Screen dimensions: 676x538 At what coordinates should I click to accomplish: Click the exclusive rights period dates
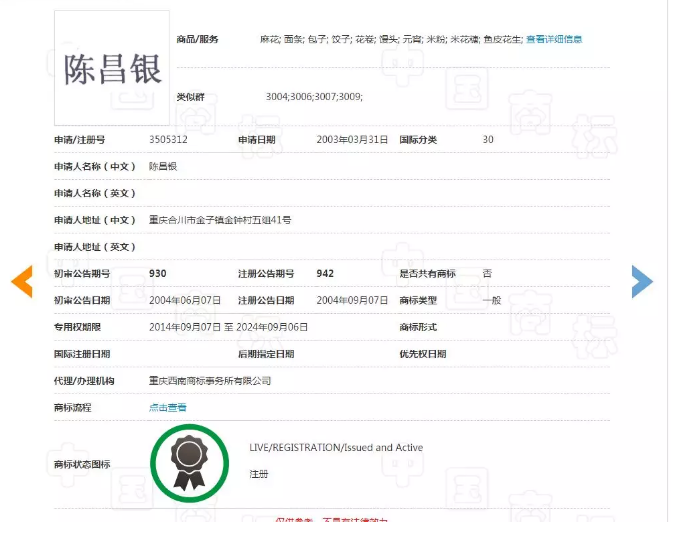pyautogui.click(x=229, y=327)
